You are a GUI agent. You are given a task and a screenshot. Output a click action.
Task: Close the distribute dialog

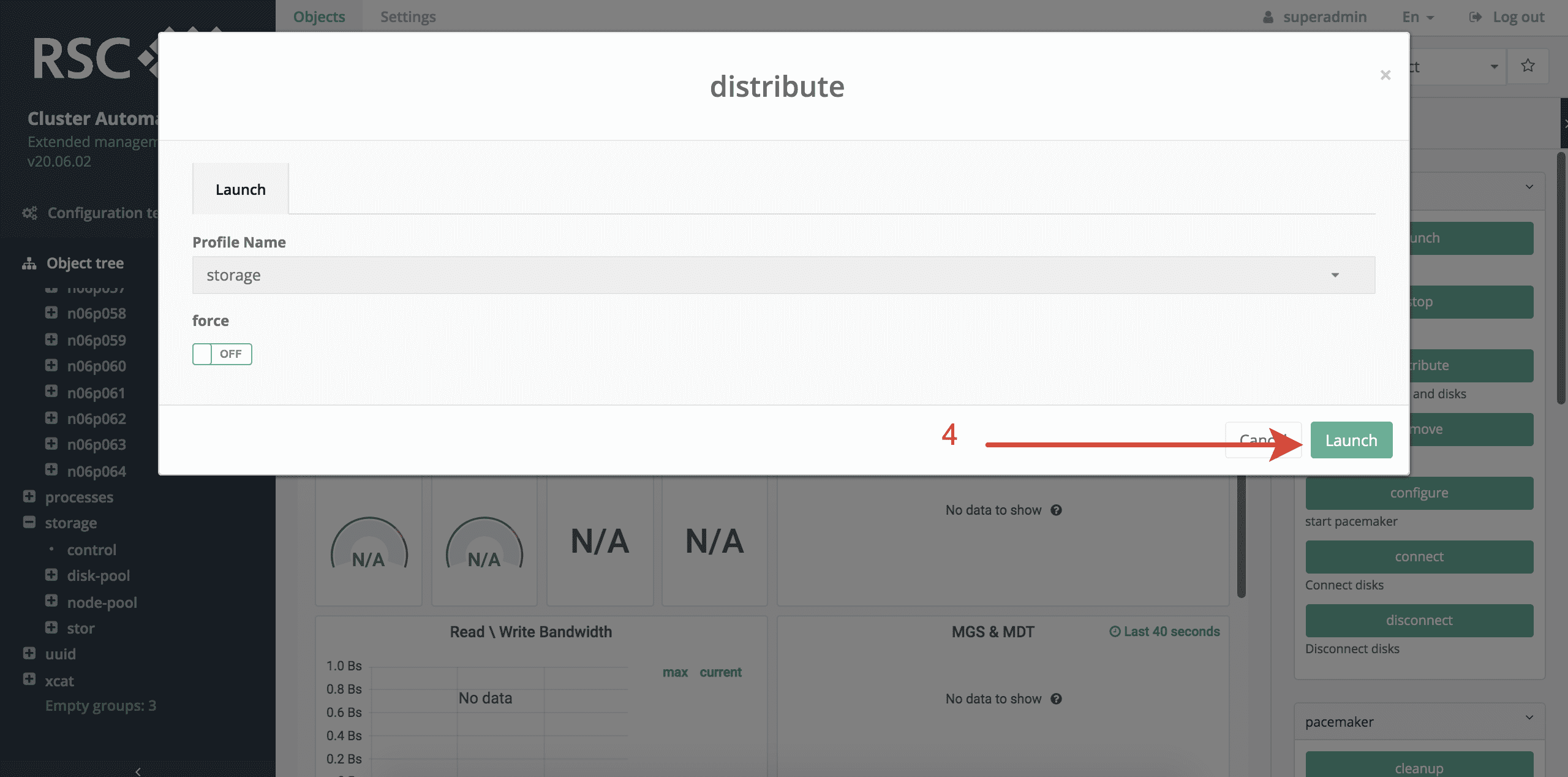pyautogui.click(x=1385, y=75)
